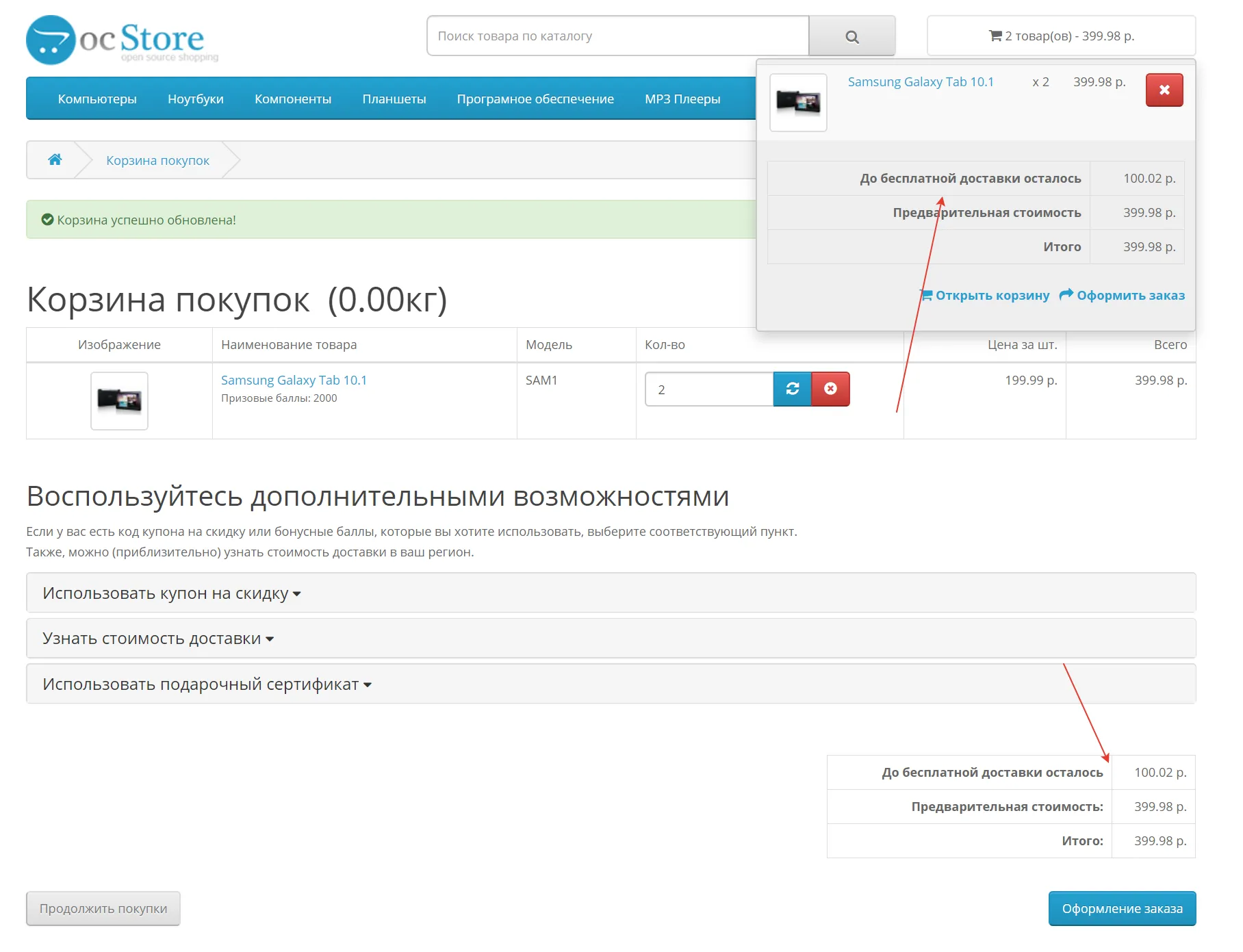1243x952 pixels.
Task: Open the Ноутбуки menu category
Action: click(x=195, y=99)
